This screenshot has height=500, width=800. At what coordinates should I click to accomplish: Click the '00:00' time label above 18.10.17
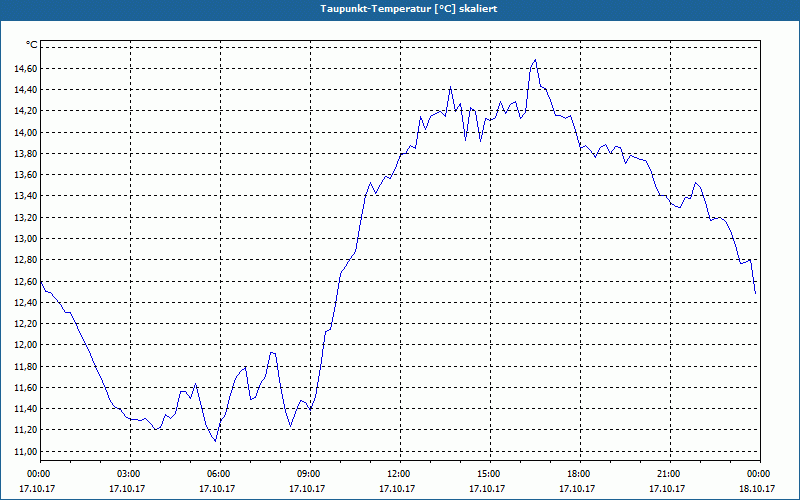[x=760, y=474]
